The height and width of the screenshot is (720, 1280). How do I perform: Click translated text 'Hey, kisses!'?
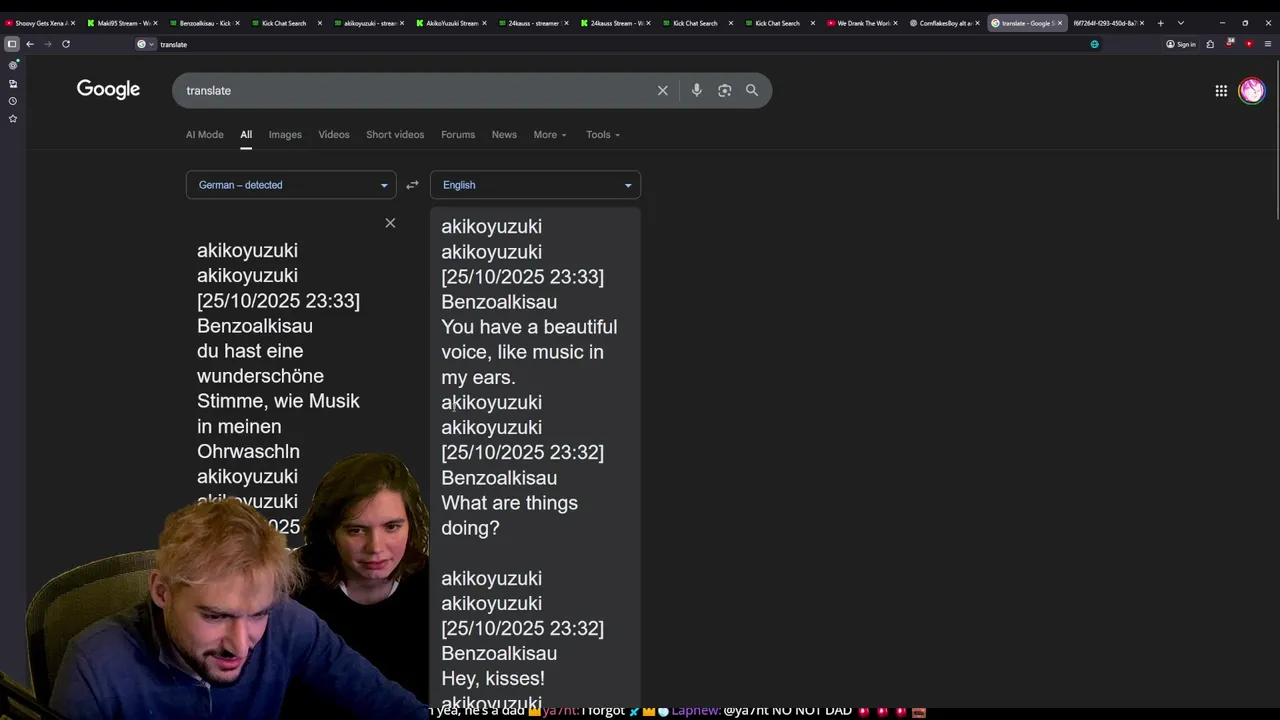493,679
